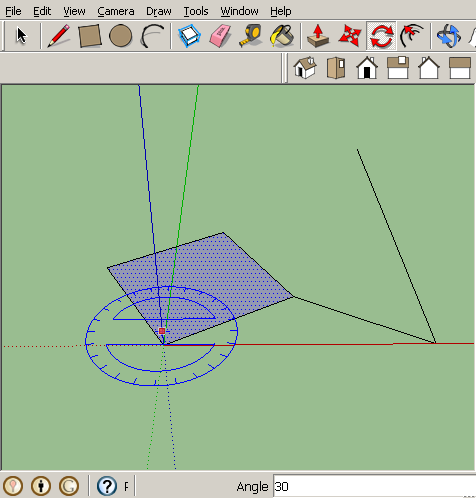Open the Instructor help question icon
Screen dimensions: 476x498
pos(107,486)
